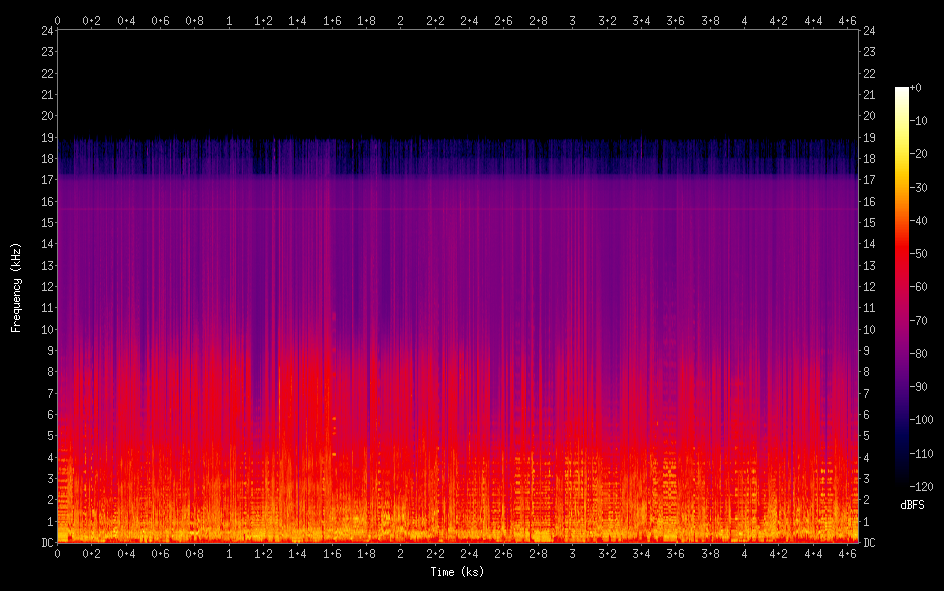Click the "dBFS" label below the color scale
This screenshot has height=591, width=944.
911,506
